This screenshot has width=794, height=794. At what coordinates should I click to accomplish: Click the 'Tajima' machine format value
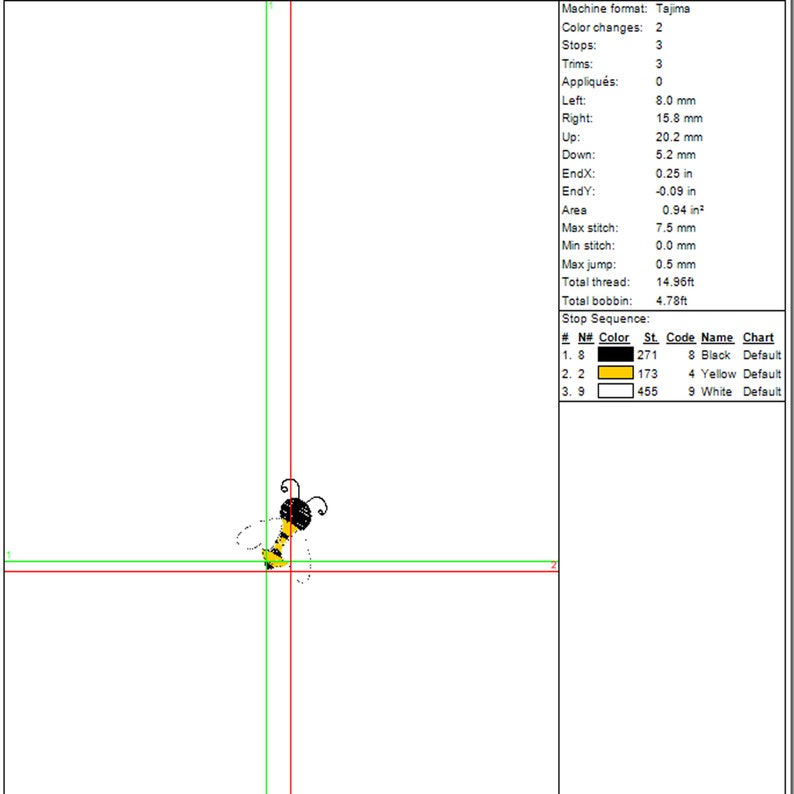672,9
